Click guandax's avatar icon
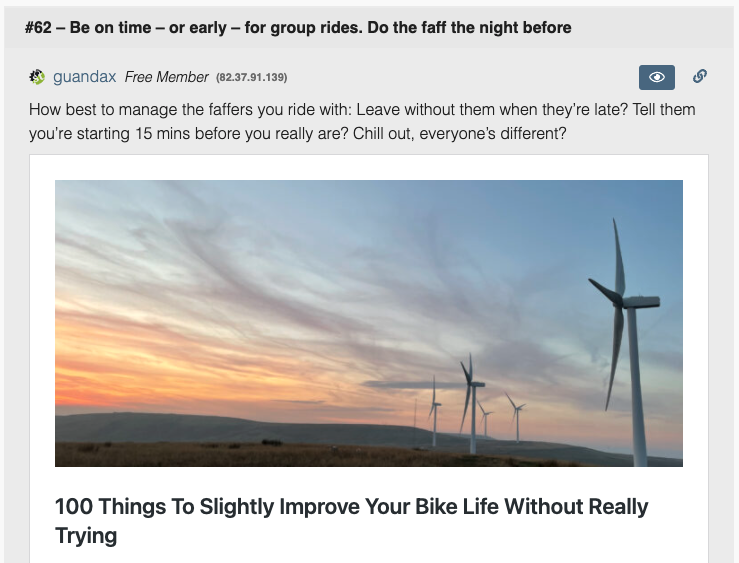Viewport: 739px width, 563px height. (x=38, y=77)
